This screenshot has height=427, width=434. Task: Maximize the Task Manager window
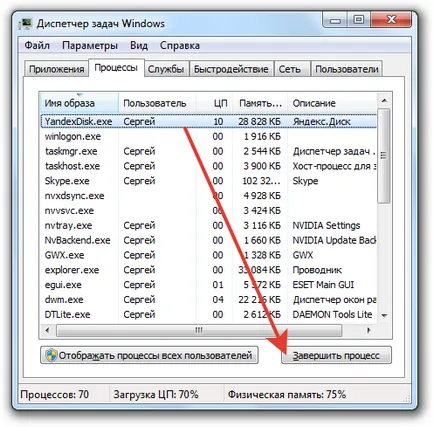(358, 21)
